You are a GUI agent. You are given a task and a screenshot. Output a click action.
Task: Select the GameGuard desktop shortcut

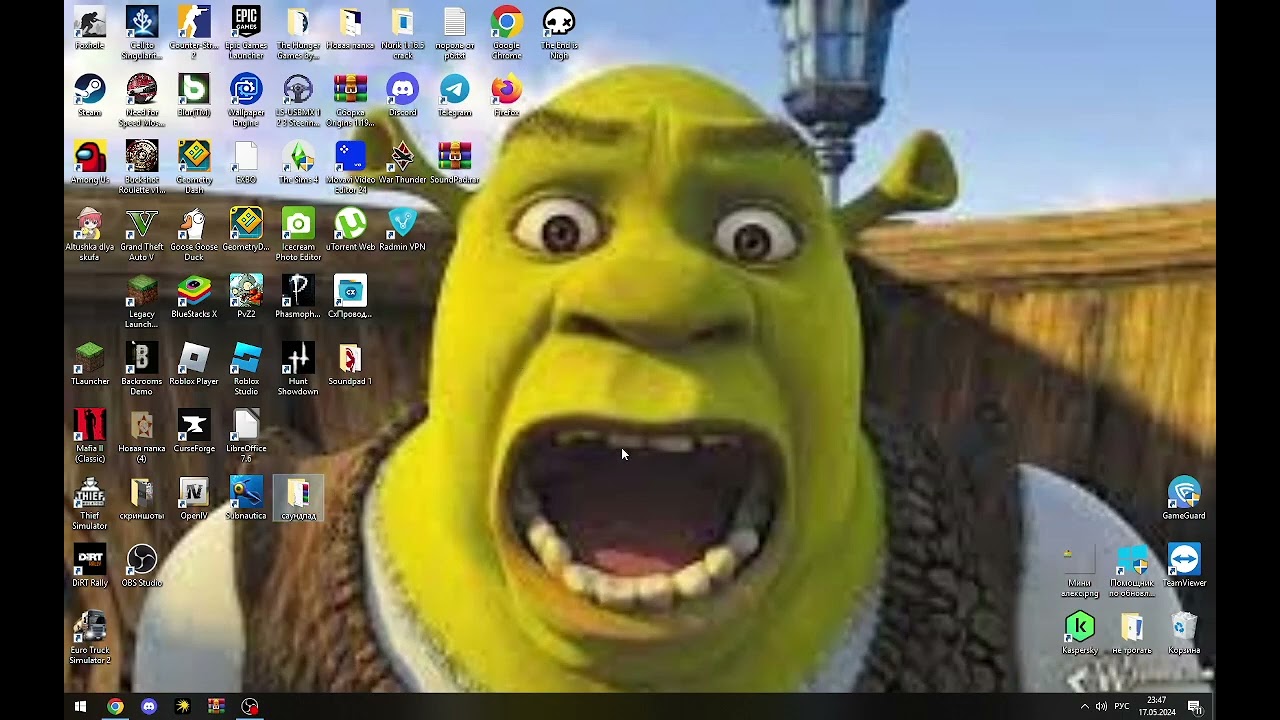(x=1184, y=498)
